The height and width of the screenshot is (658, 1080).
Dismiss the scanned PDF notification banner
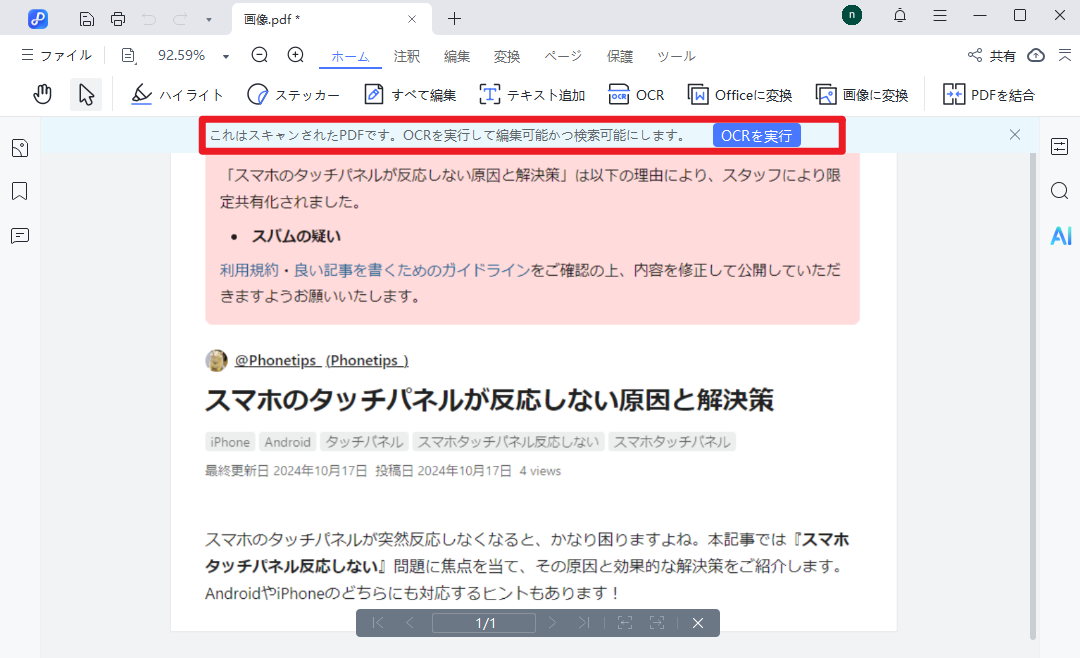point(1015,135)
